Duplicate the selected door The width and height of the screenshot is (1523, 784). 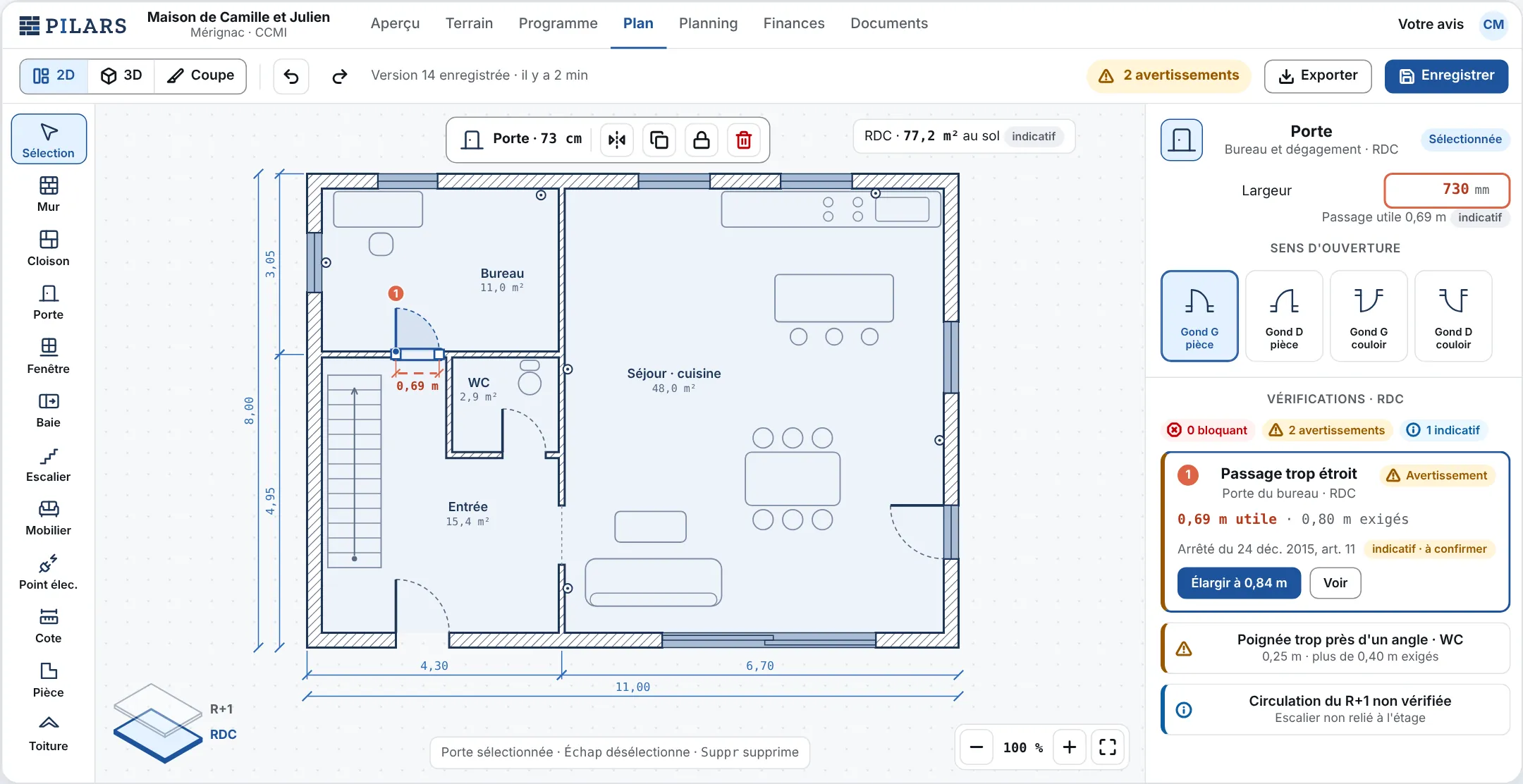point(659,140)
